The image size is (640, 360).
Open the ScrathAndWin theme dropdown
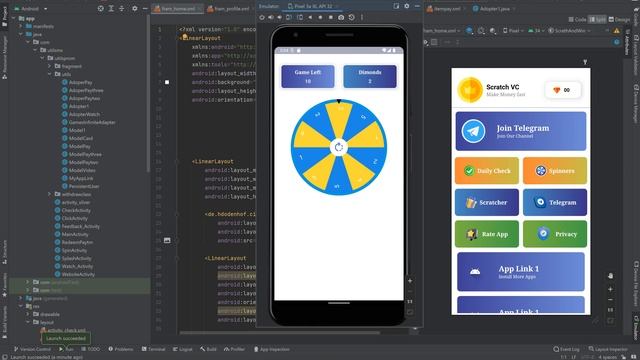tap(569, 31)
